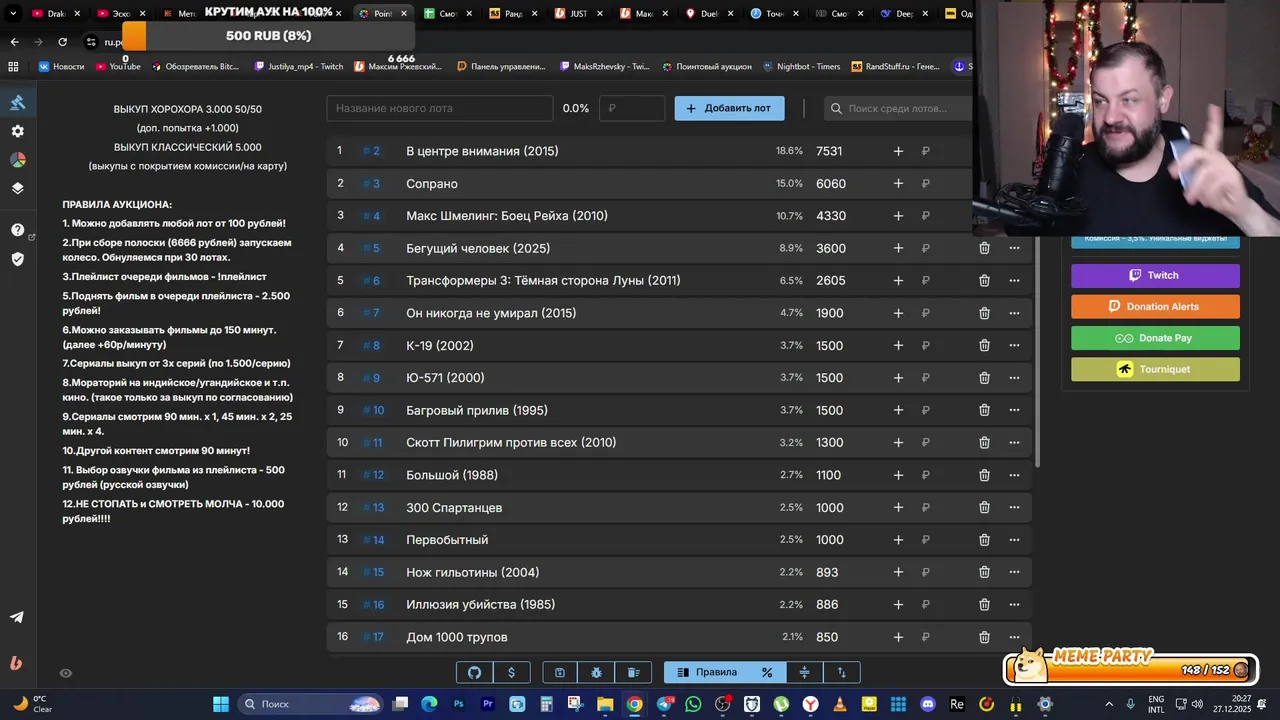The width and height of the screenshot is (1280, 720).
Task: Click the sort arrows icon
Action: click(x=841, y=672)
